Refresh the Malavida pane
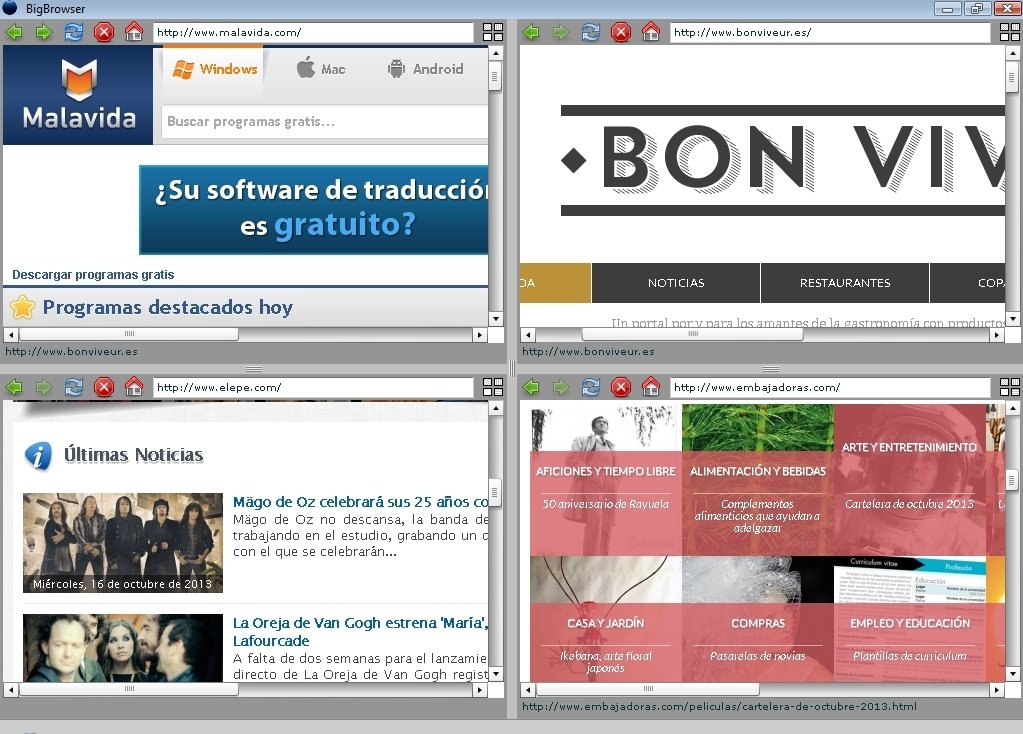This screenshot has width=1023, height=734. click(x=74, y=32)
